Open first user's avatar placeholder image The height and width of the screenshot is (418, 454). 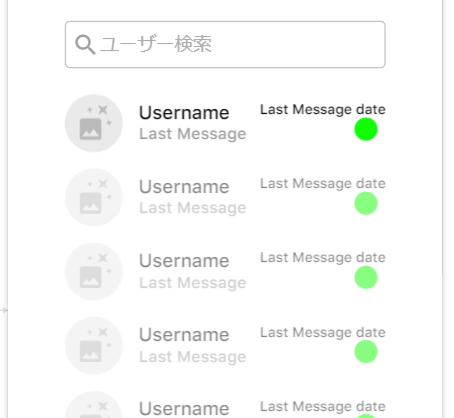click(94, 123)
